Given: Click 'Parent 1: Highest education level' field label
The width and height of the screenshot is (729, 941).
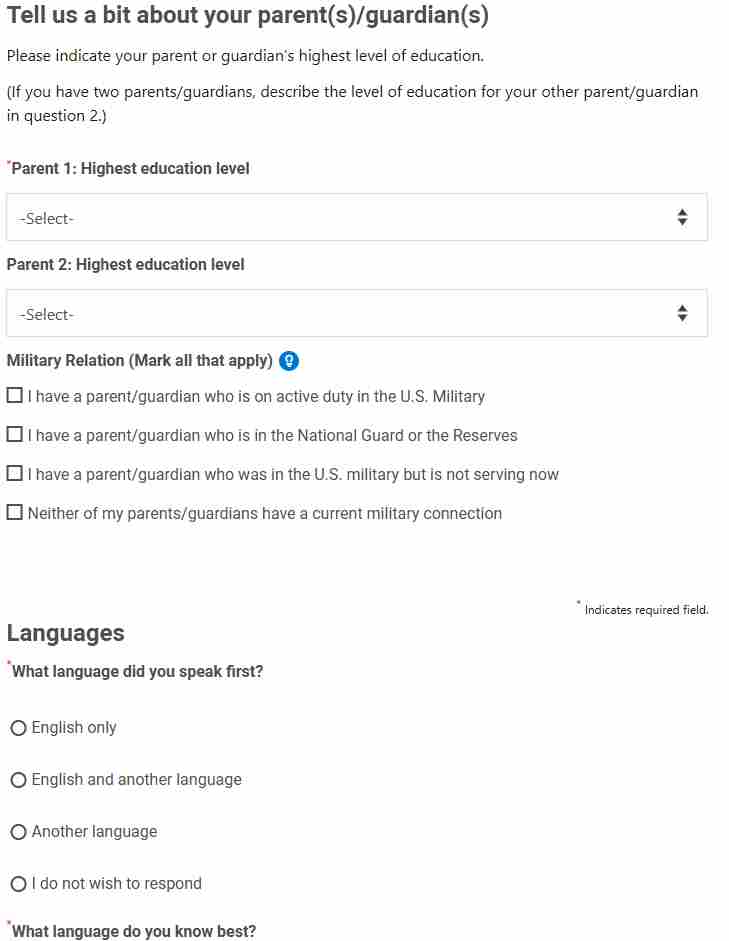Looking at the screenshot, I should (130, 169).
